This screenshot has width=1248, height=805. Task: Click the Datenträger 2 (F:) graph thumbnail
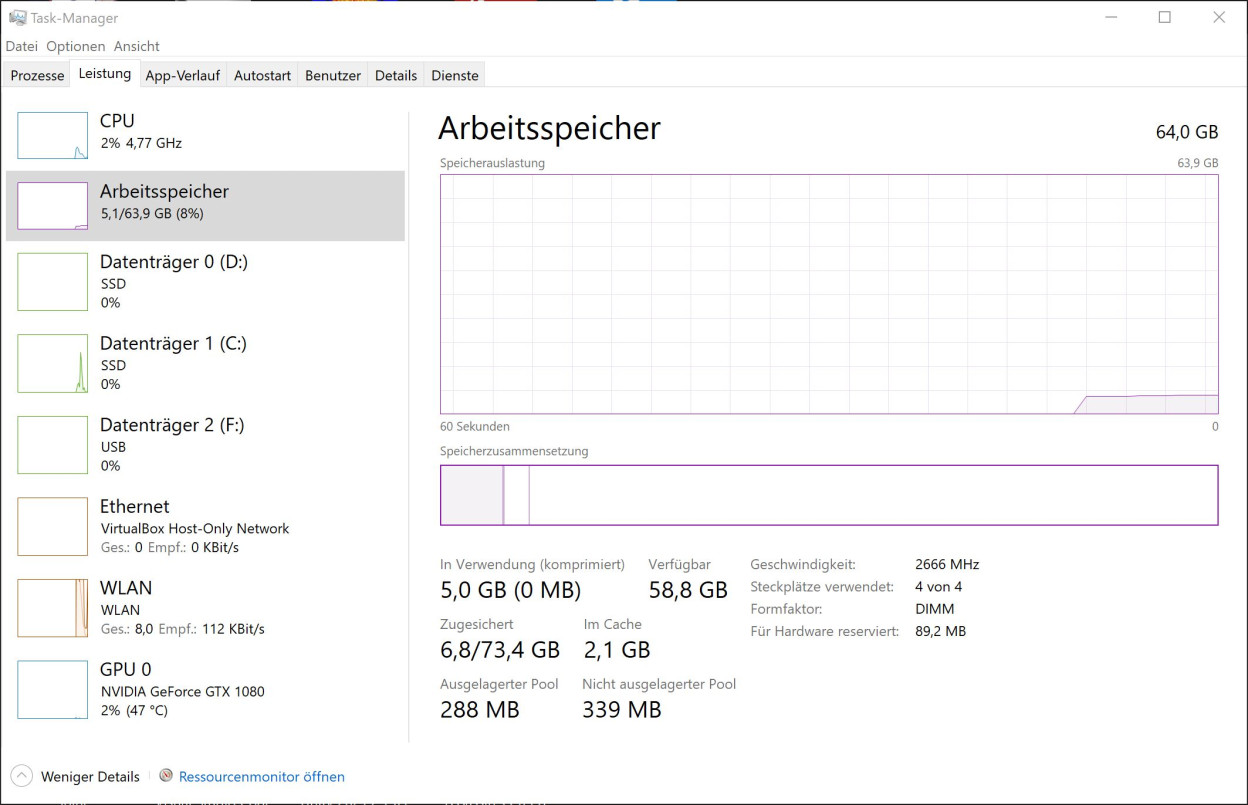tap(53, 445)
